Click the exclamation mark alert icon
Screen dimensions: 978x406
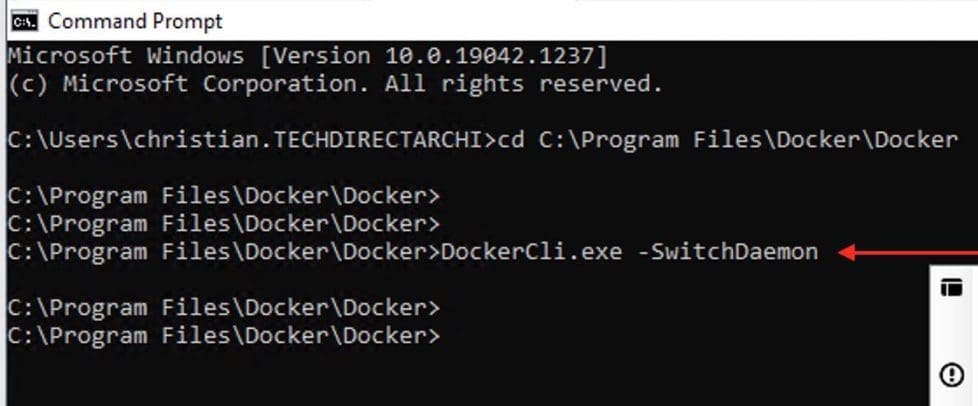pyautogui.click(x=951, y=375)
